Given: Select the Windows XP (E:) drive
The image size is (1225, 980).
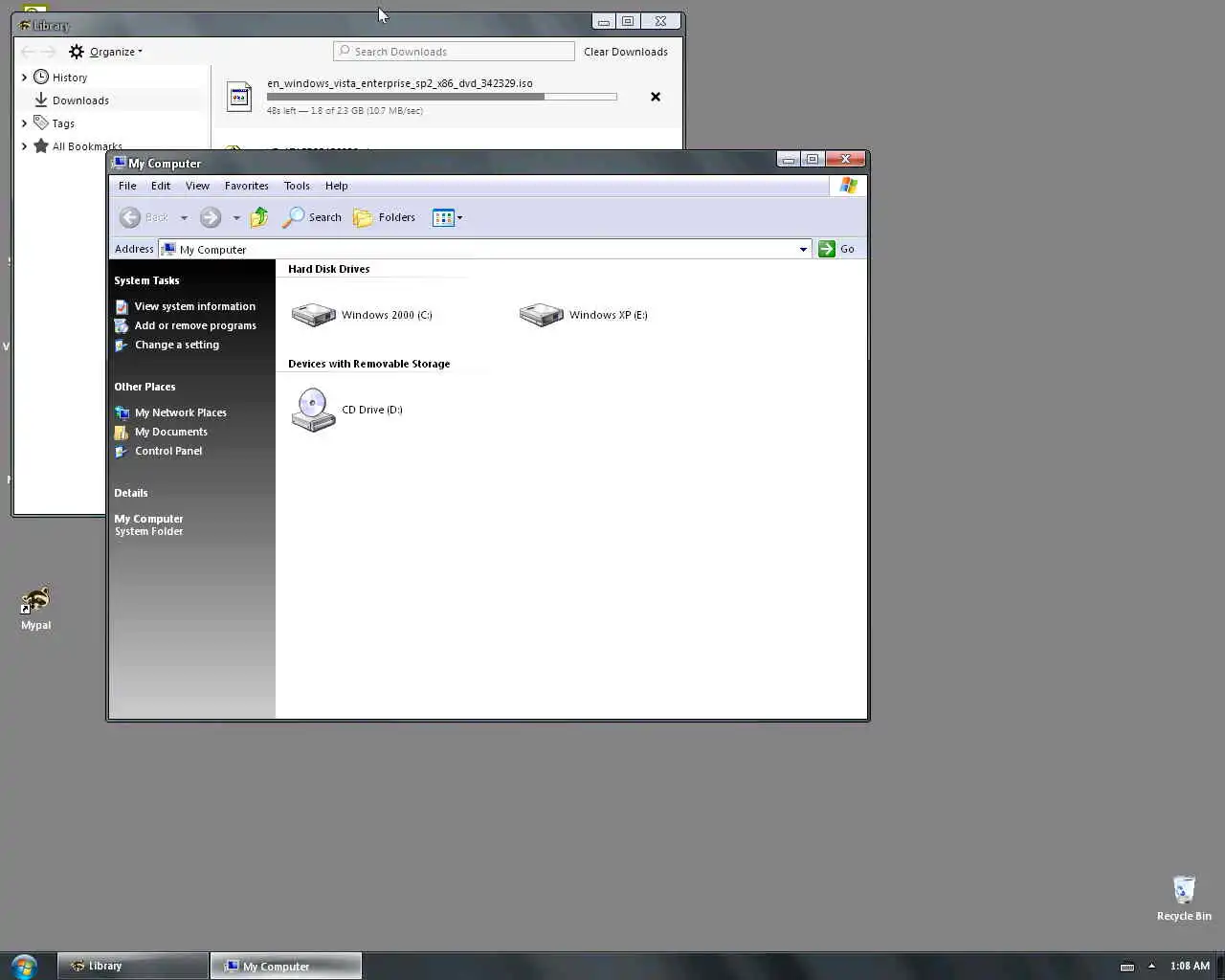Looking at the screenshot, I should (x=584, y=315).
